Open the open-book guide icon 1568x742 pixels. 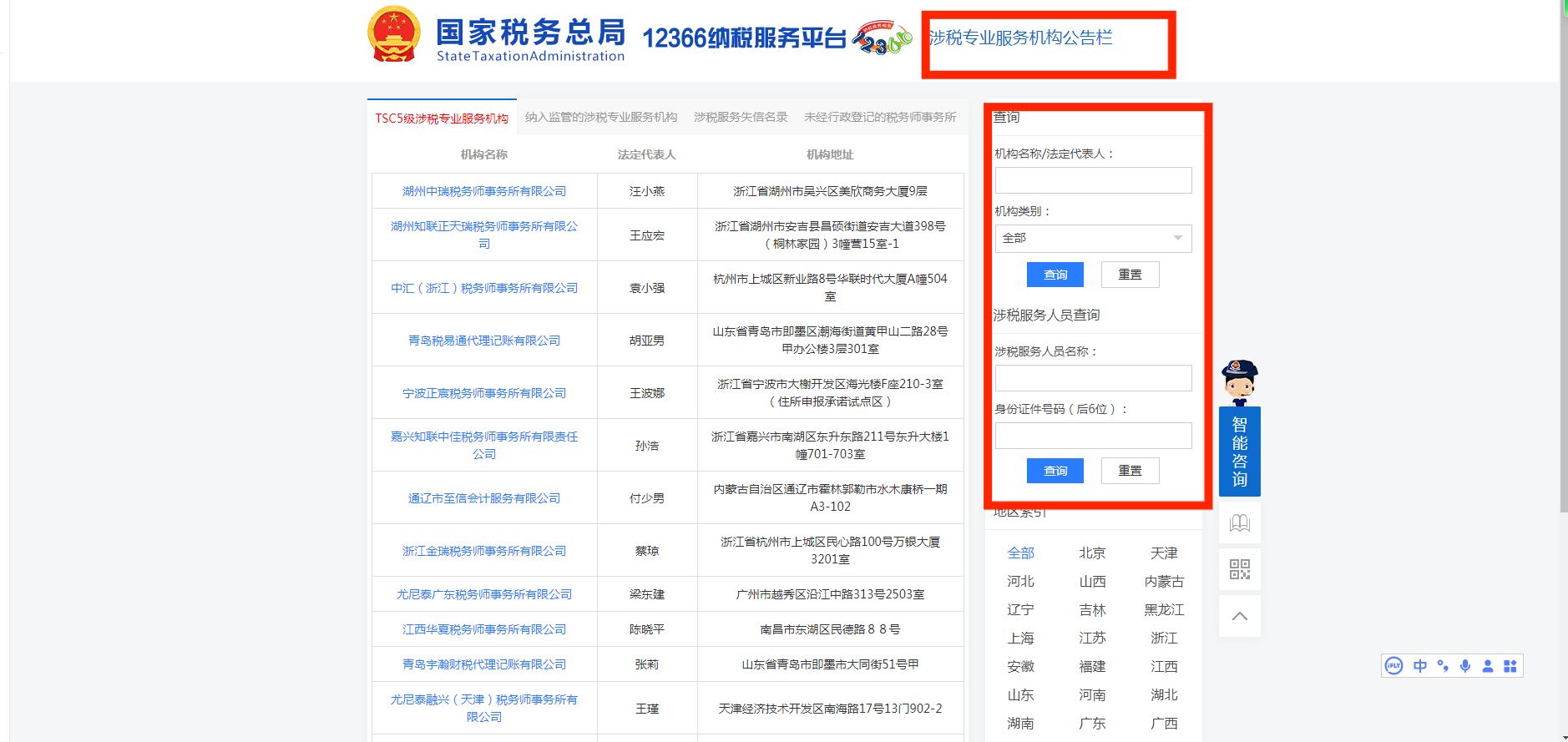point(1240,523)
